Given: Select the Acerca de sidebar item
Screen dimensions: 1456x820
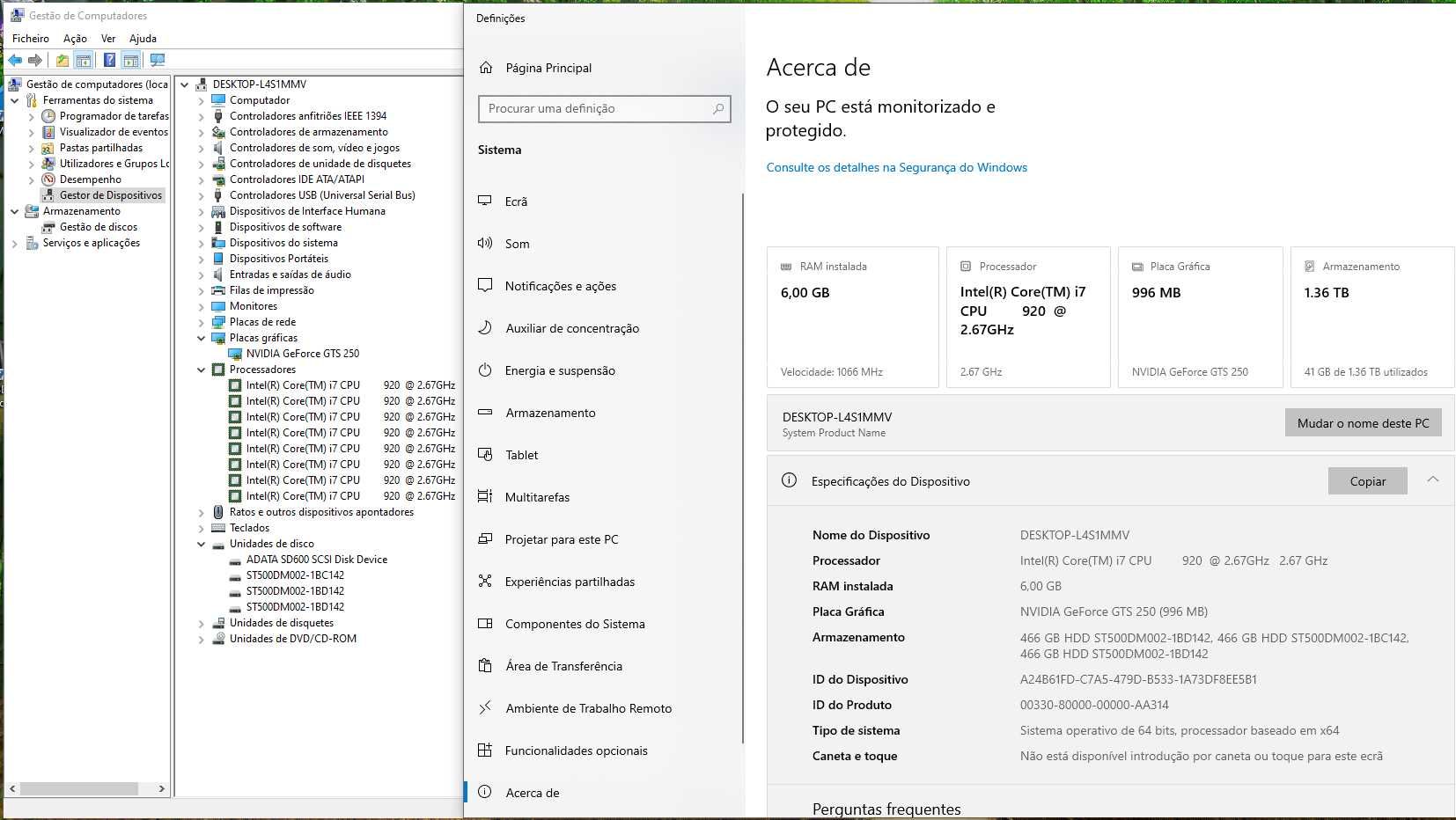Looking at the screenshot, I should pos(604,793).
